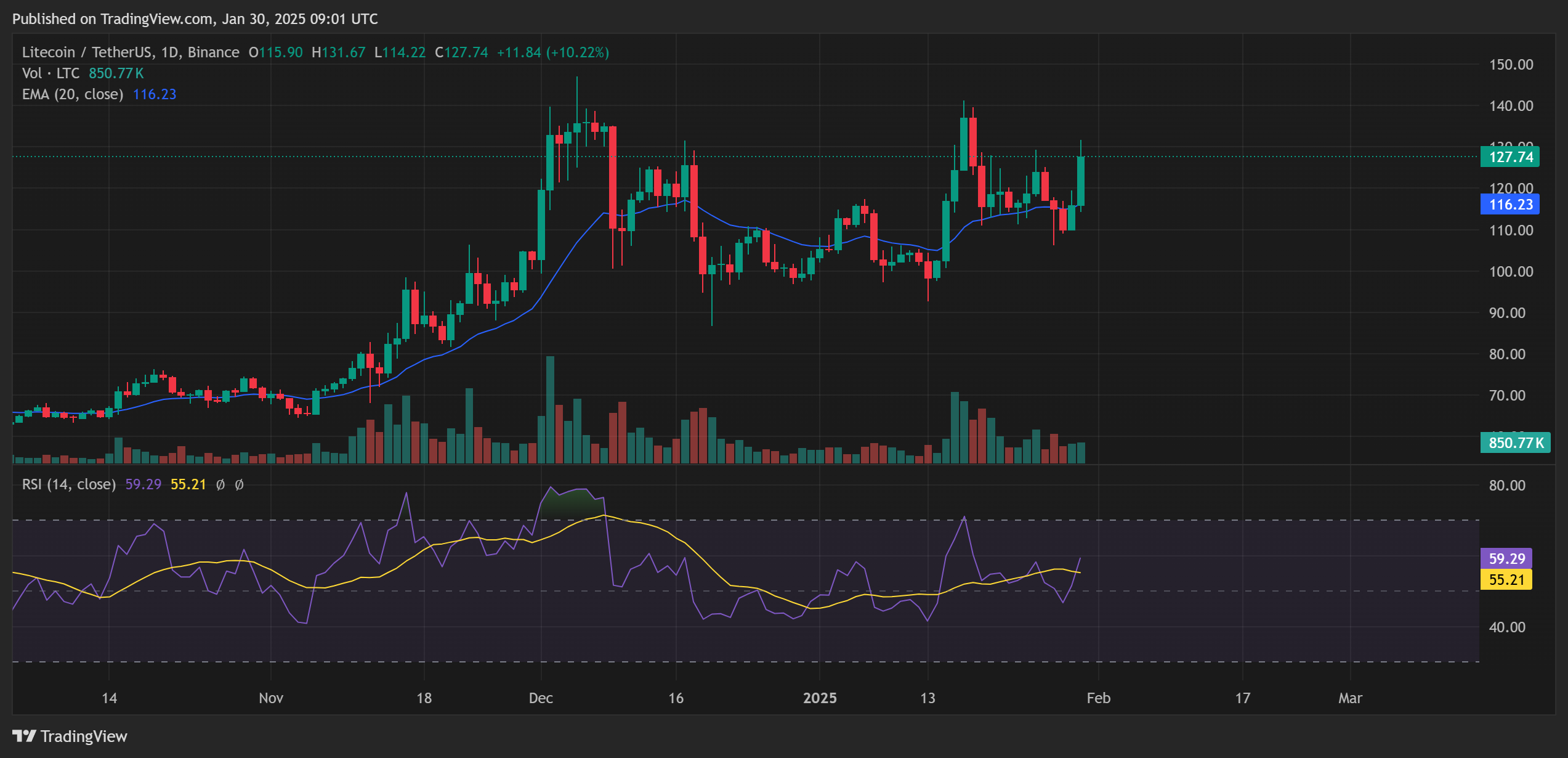Click the '14' date label on time axis
The height and width of the screenshot is (758, 1568).
click(109, 698)
